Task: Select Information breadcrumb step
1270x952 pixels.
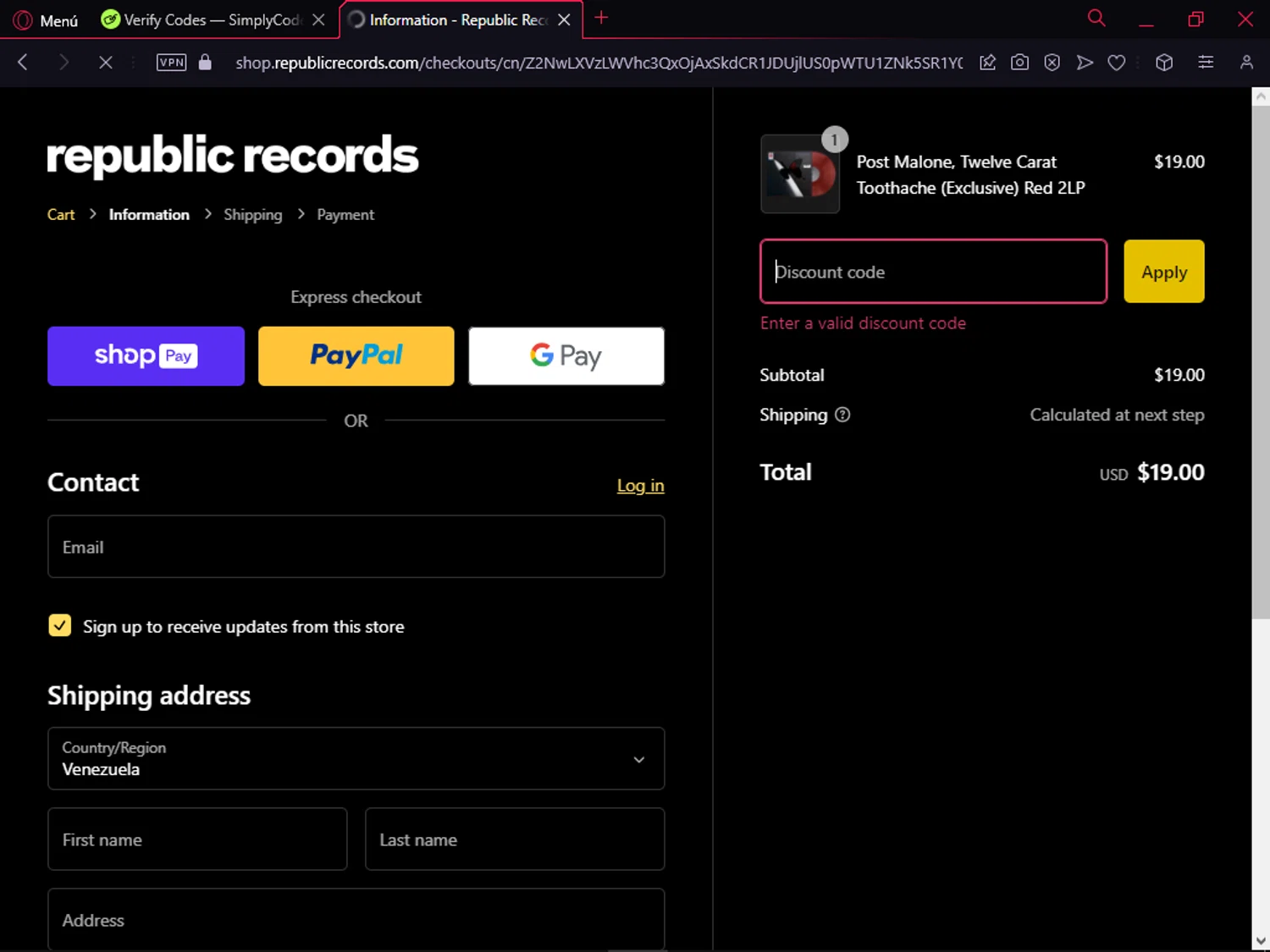Action: pyautogui.click(x=149, y=215)
